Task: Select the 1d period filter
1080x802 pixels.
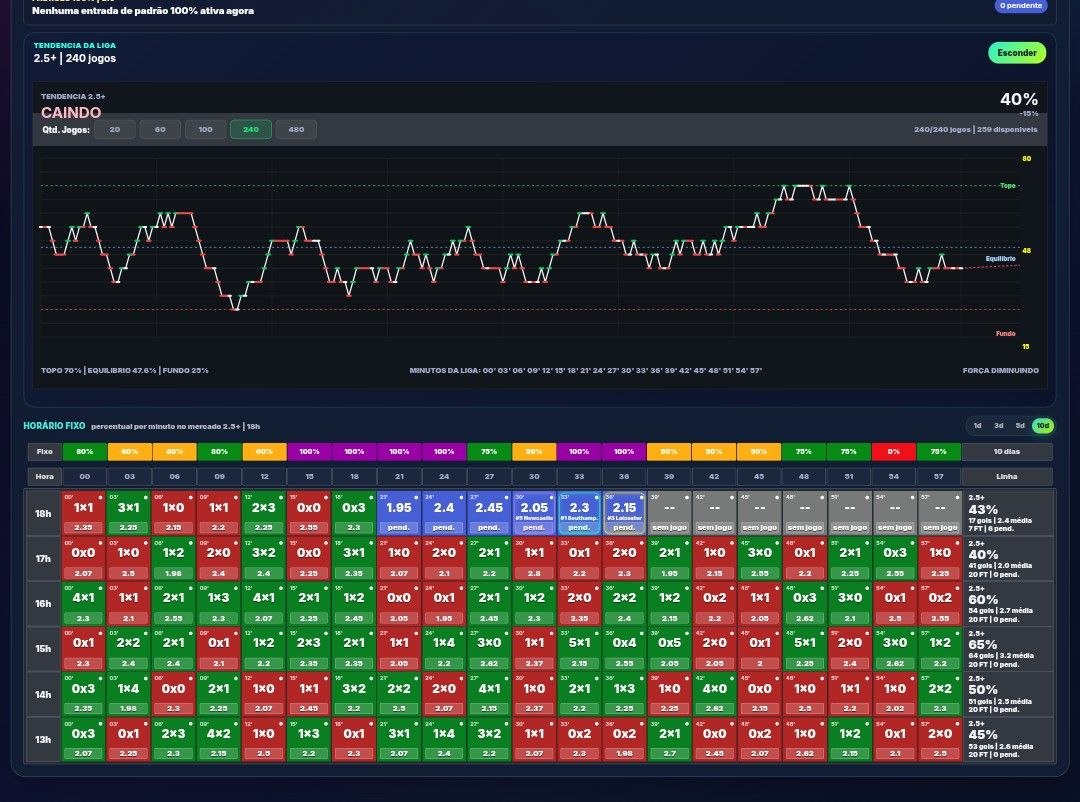Action: pyautogui.click(x=977, y=426)
